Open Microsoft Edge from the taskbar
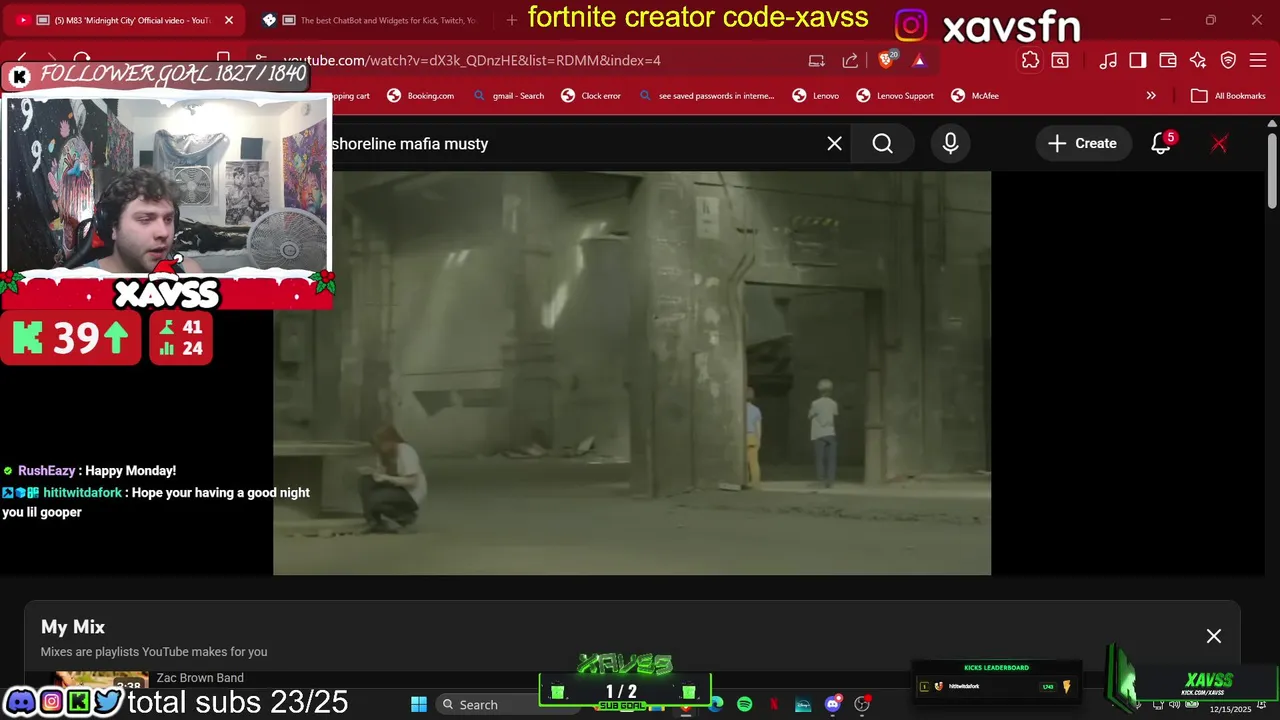The height and width of the screenshot is (720, 1280). [716, 704]
